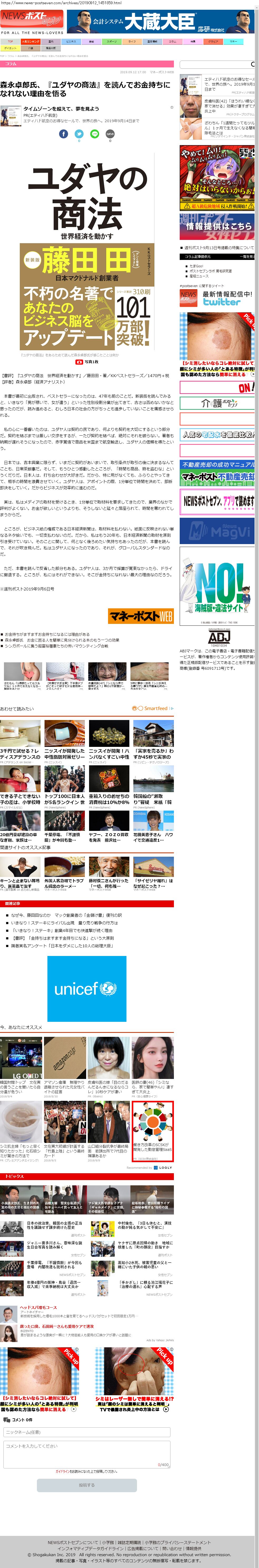This screenshot has height=1568, width=259.
Task: Click the LOGLY recommendation logo
Action: [163, 1167]
